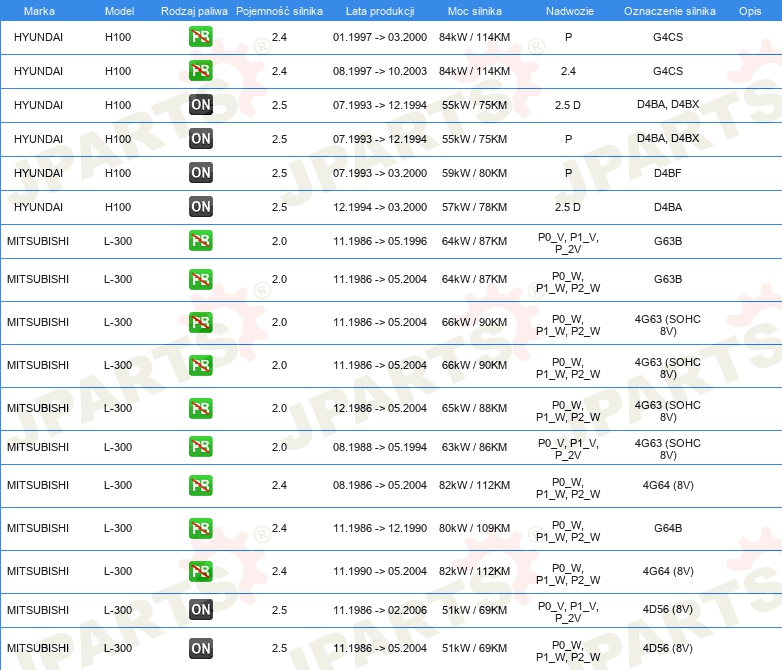782x670 pixels.
Task: Click the 80kW / 109KM power cell
Action: (474, 528)
